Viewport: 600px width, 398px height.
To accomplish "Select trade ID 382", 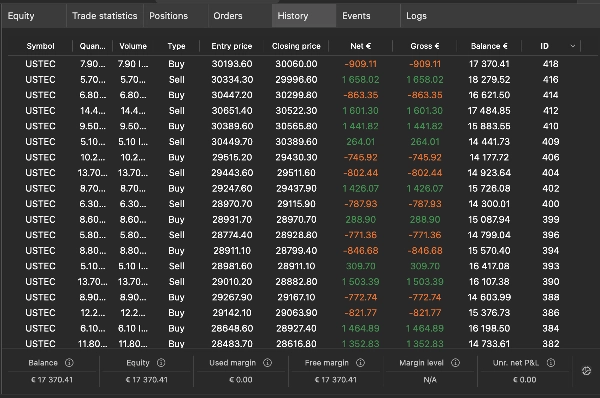I will 550,344.
